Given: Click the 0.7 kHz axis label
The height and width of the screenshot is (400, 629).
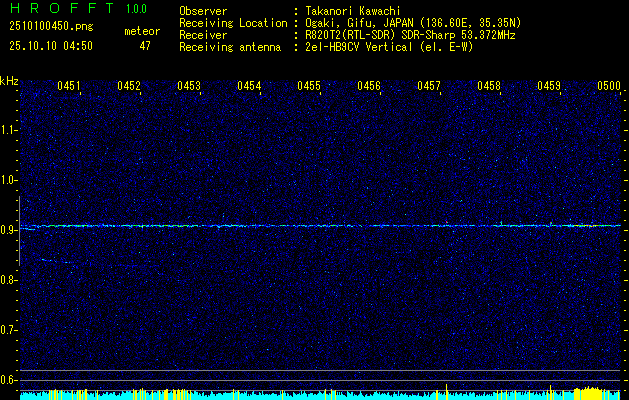Looking at the screenshot, I should [9, 330].
